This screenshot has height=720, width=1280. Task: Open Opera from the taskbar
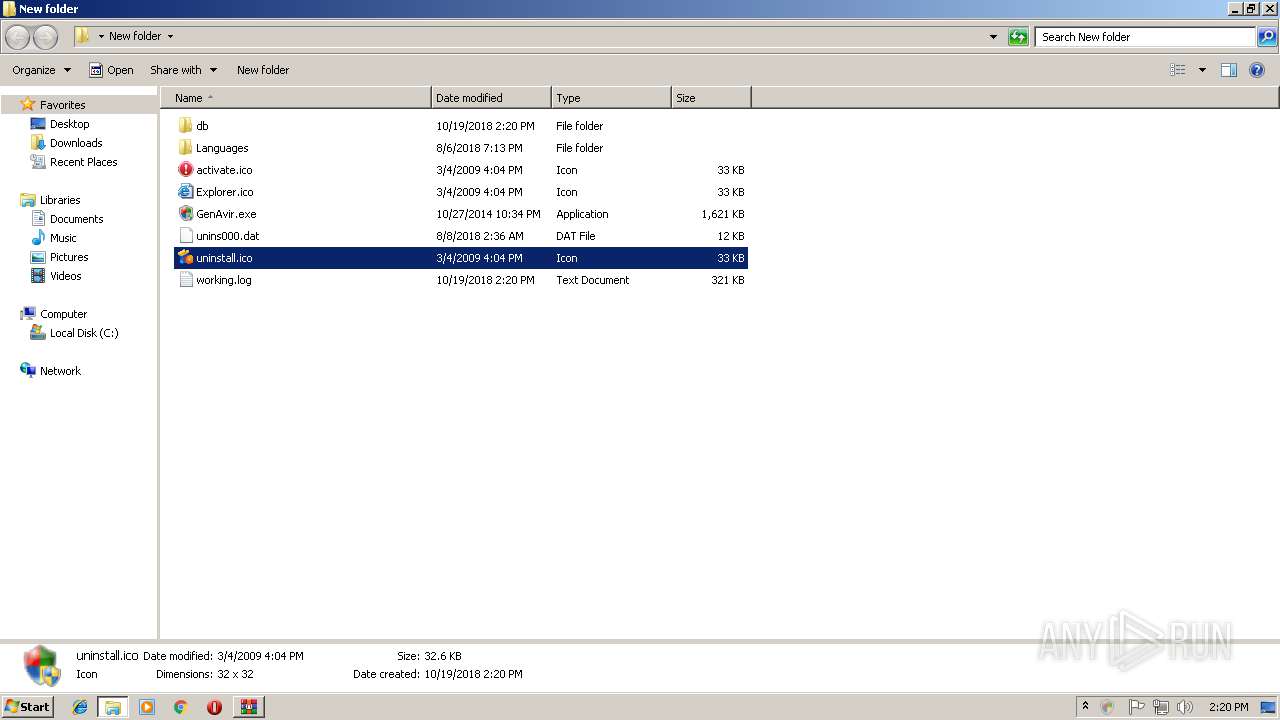214,707
